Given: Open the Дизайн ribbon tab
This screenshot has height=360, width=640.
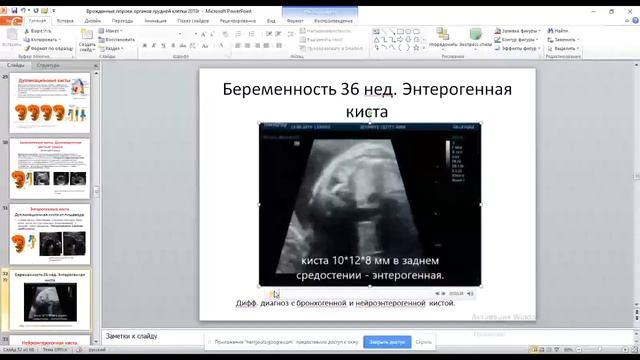Looking at the screenshot, I should pos(93,20).
